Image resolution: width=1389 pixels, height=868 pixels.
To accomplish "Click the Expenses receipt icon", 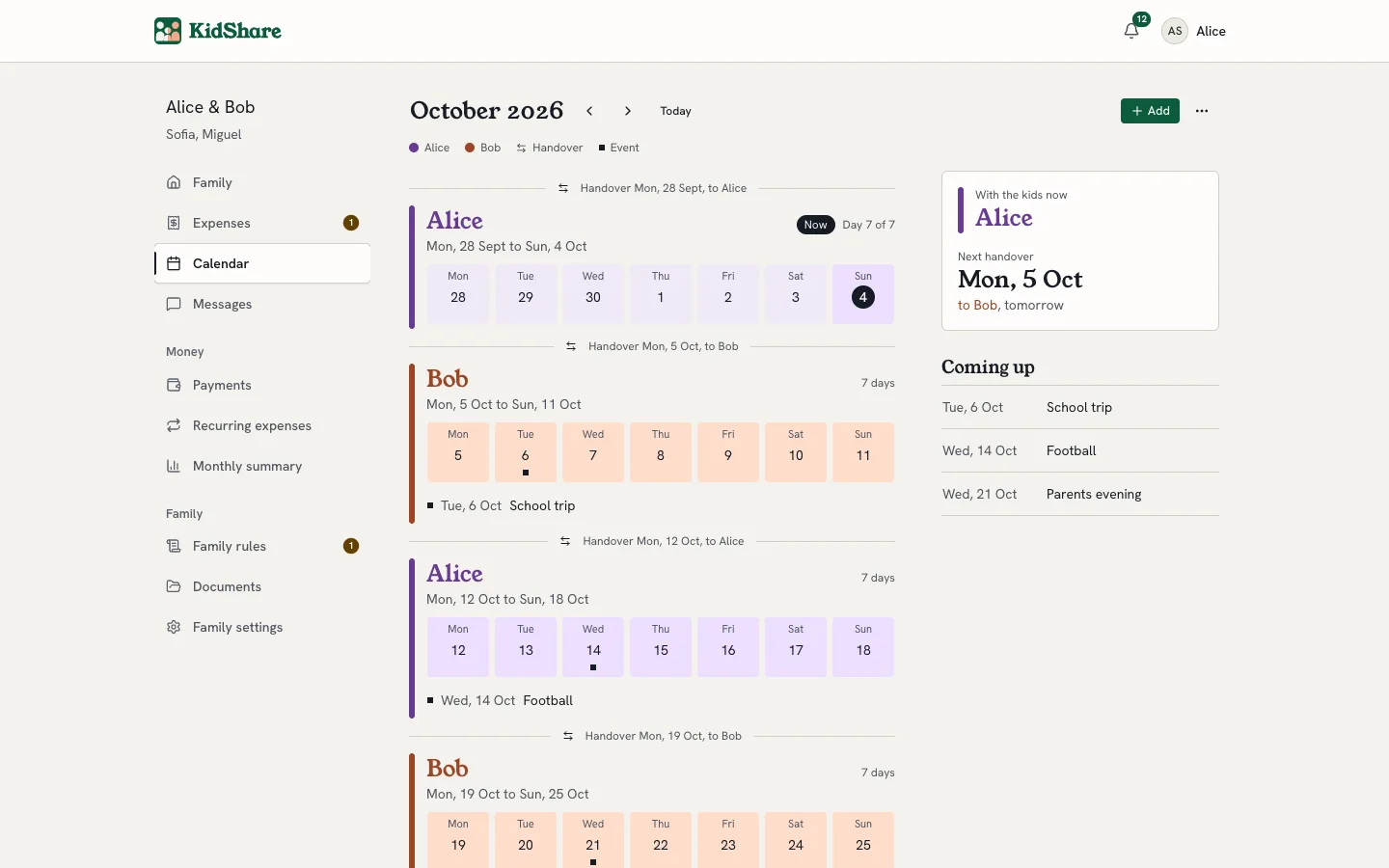I will 174,223.
